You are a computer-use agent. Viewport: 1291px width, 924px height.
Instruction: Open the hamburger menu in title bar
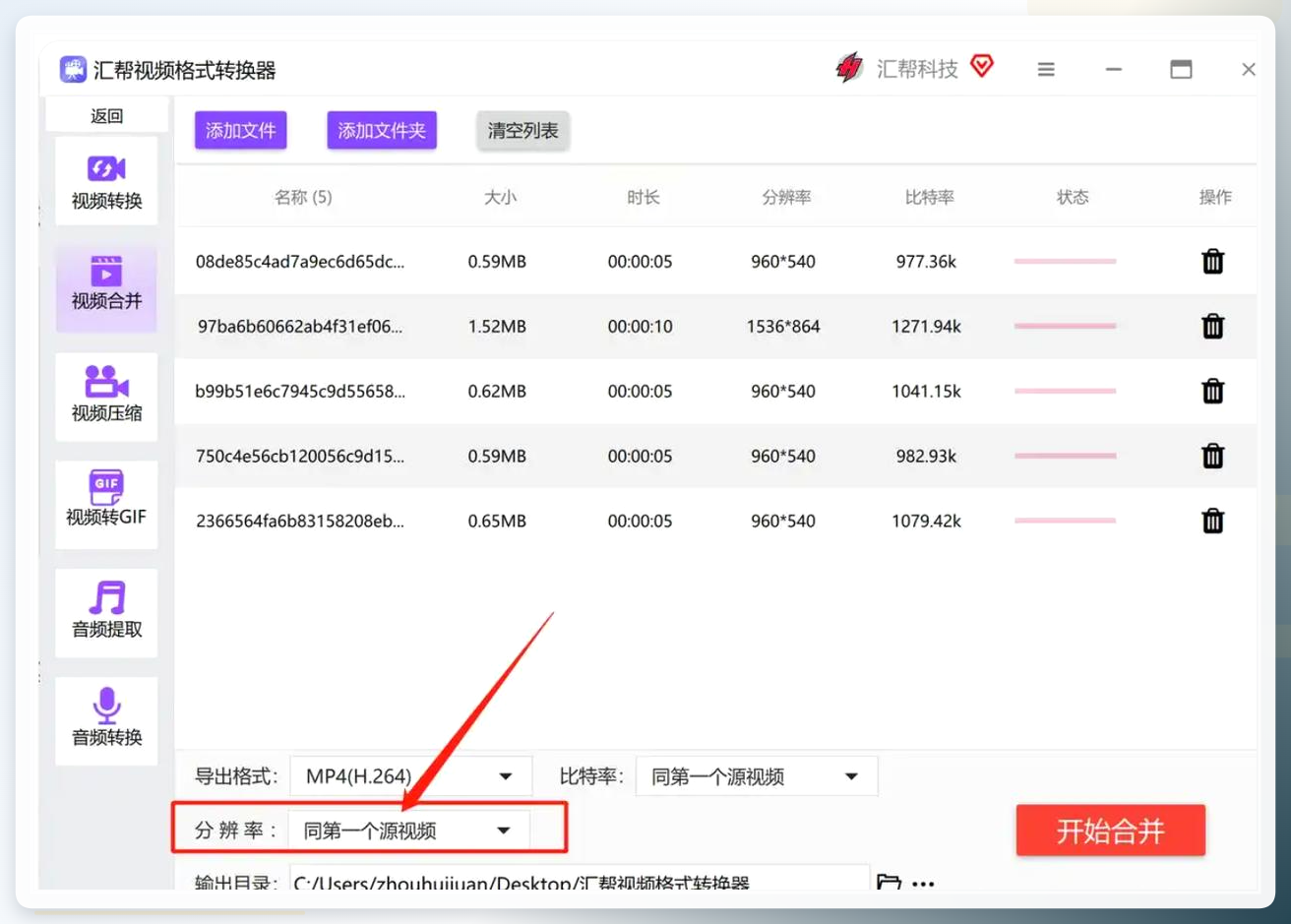pyautogui.click(x=1046, y=69)
